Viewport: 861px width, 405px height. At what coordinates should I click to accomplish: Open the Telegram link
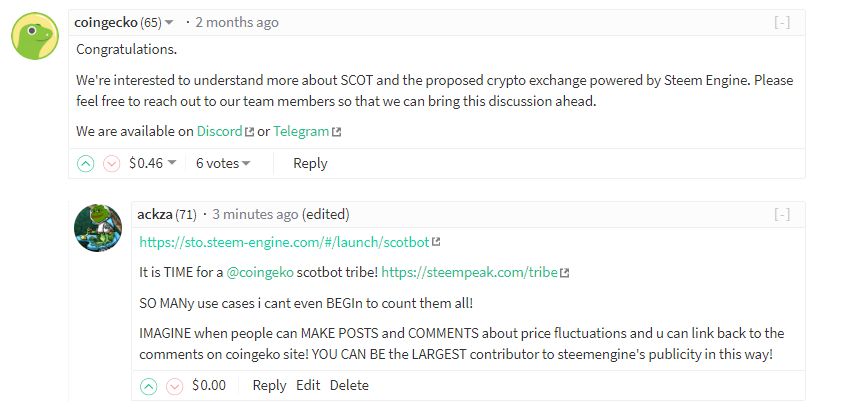301,131
